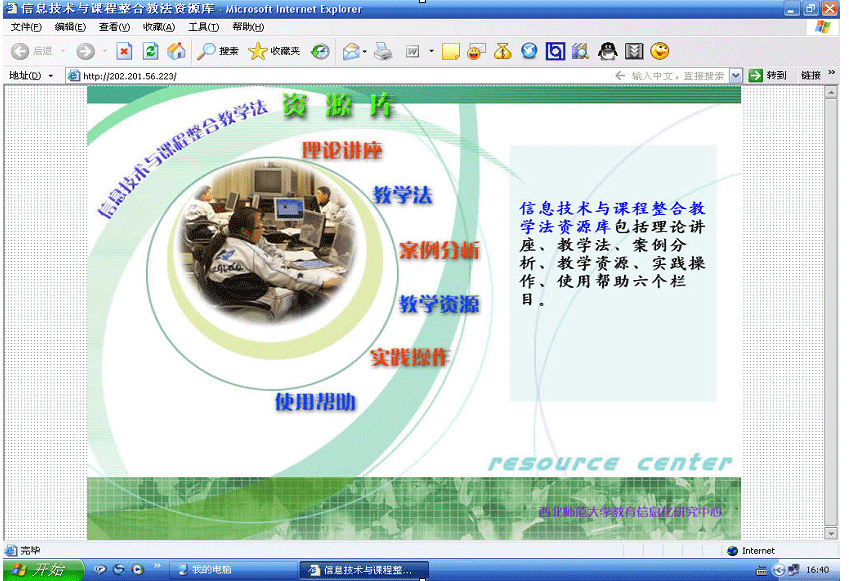The image size is (849, 581).
Task: Click the blue square spiral toolbar icon
Action: coord(555,51)
